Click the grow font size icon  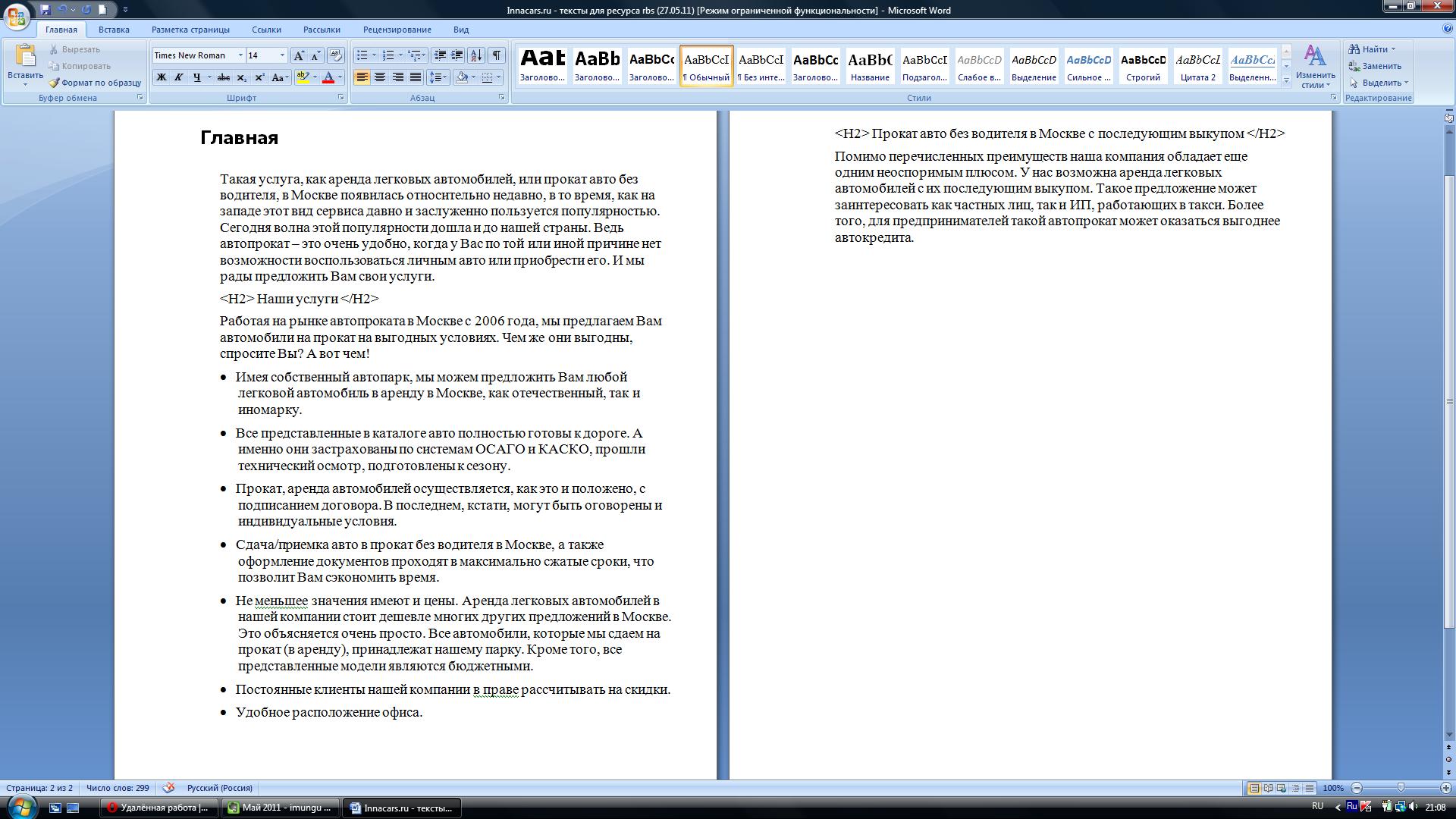(300, 55)
